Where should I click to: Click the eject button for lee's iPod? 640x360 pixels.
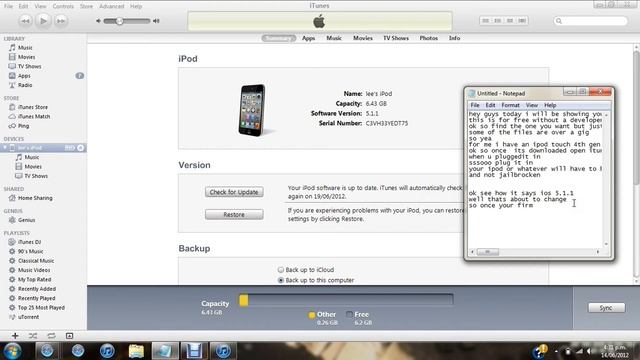click(80, 148)
